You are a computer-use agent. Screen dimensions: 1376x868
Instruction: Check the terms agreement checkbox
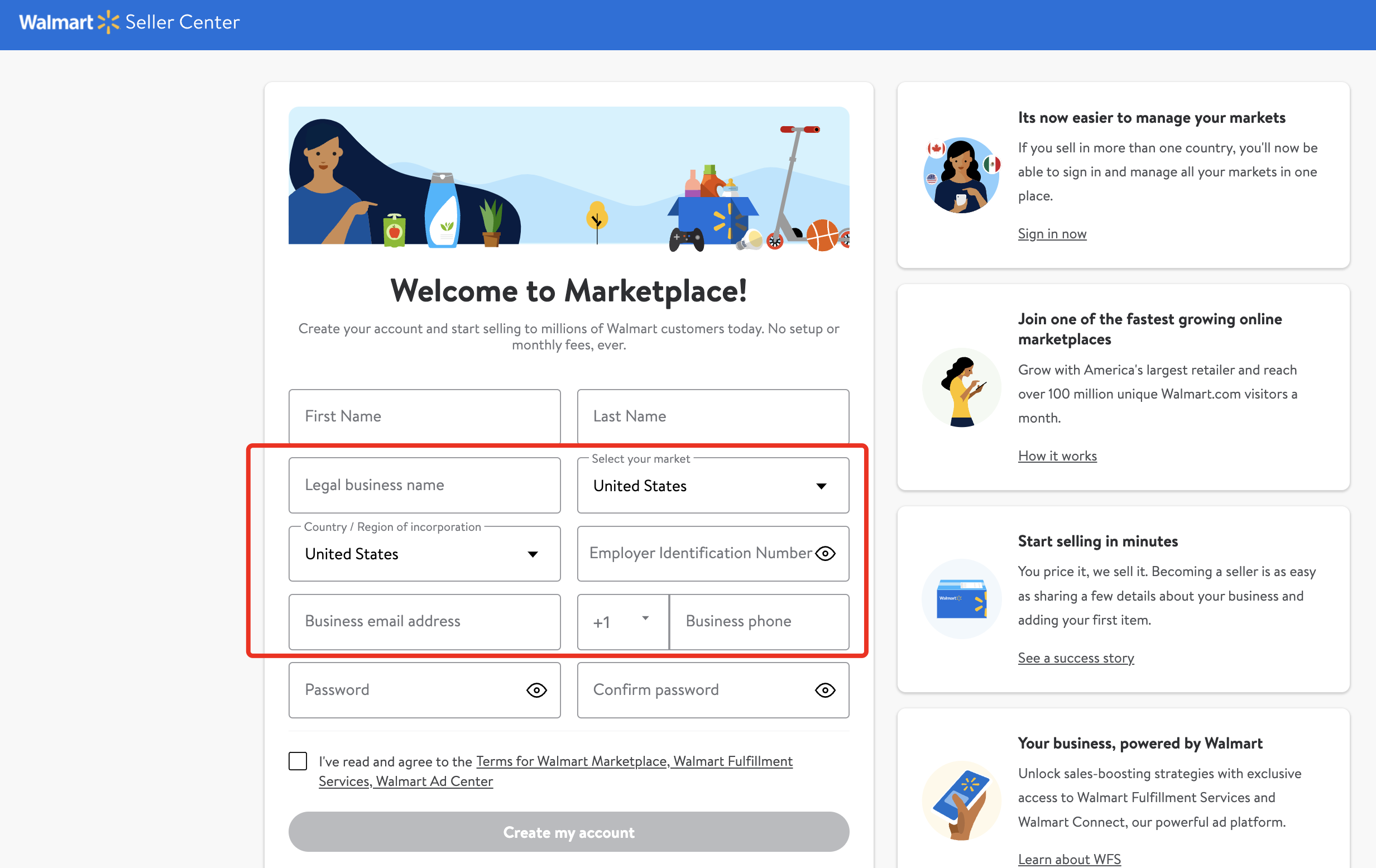point(298,761)
